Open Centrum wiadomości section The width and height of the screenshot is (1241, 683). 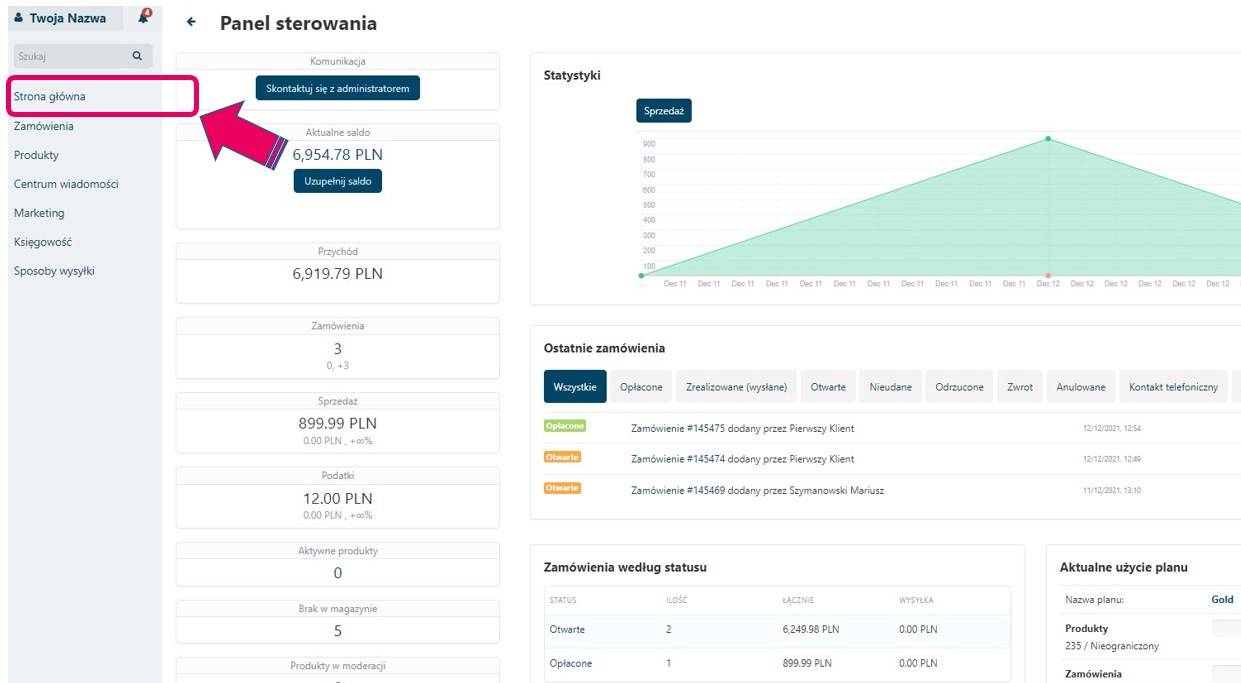coord(66,184)
